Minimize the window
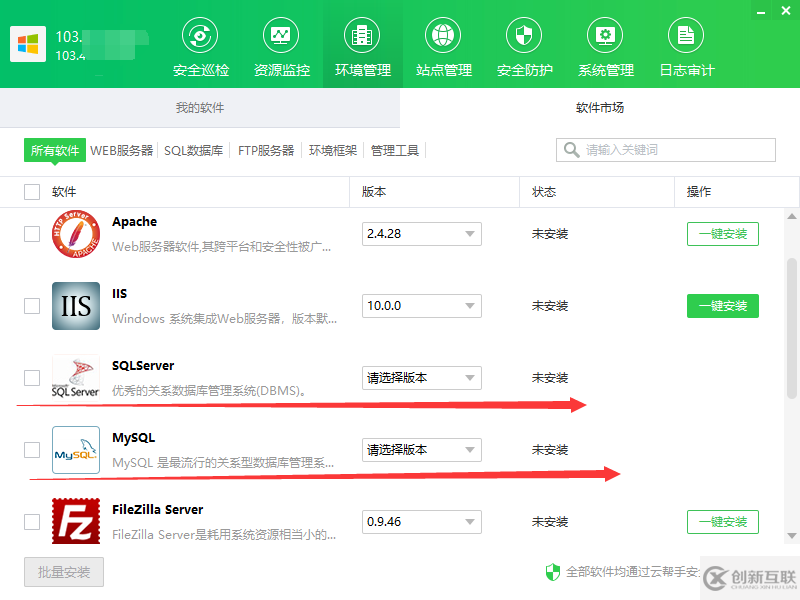 [x=761, y=11]
